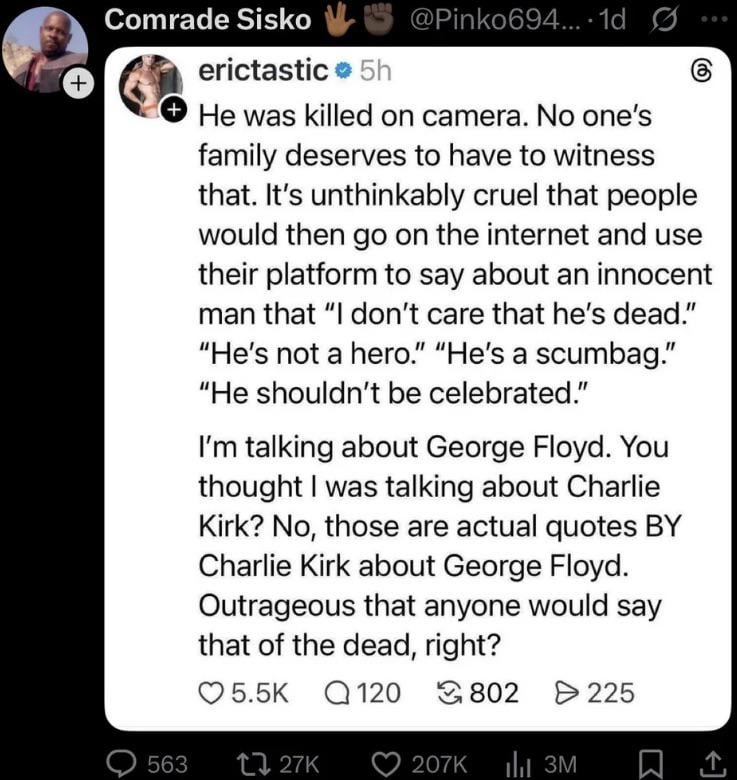Viewport: 737px width, 780px height.
Task: Open Comrade Sisko's display name link
Action: click(207, 20)
